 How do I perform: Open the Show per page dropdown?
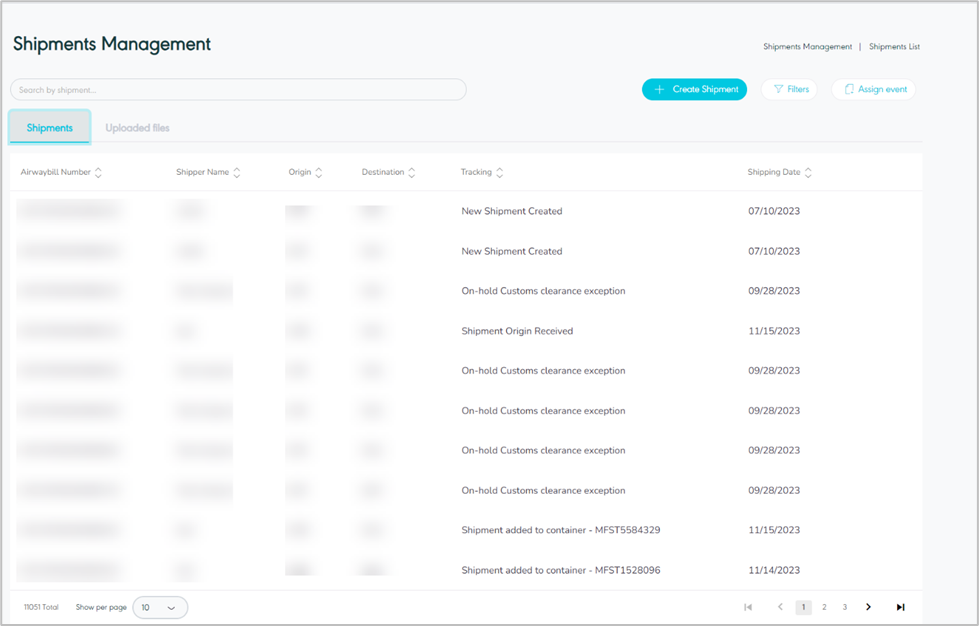(x=160, y=607)
